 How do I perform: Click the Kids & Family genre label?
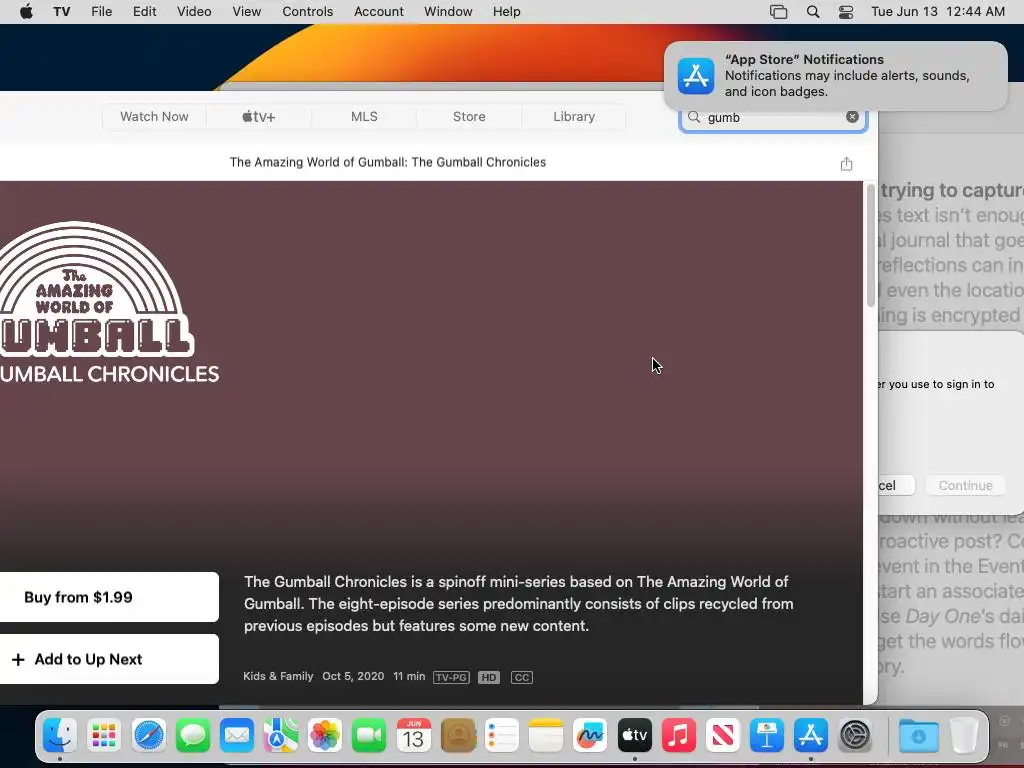[x=278, y=677]
